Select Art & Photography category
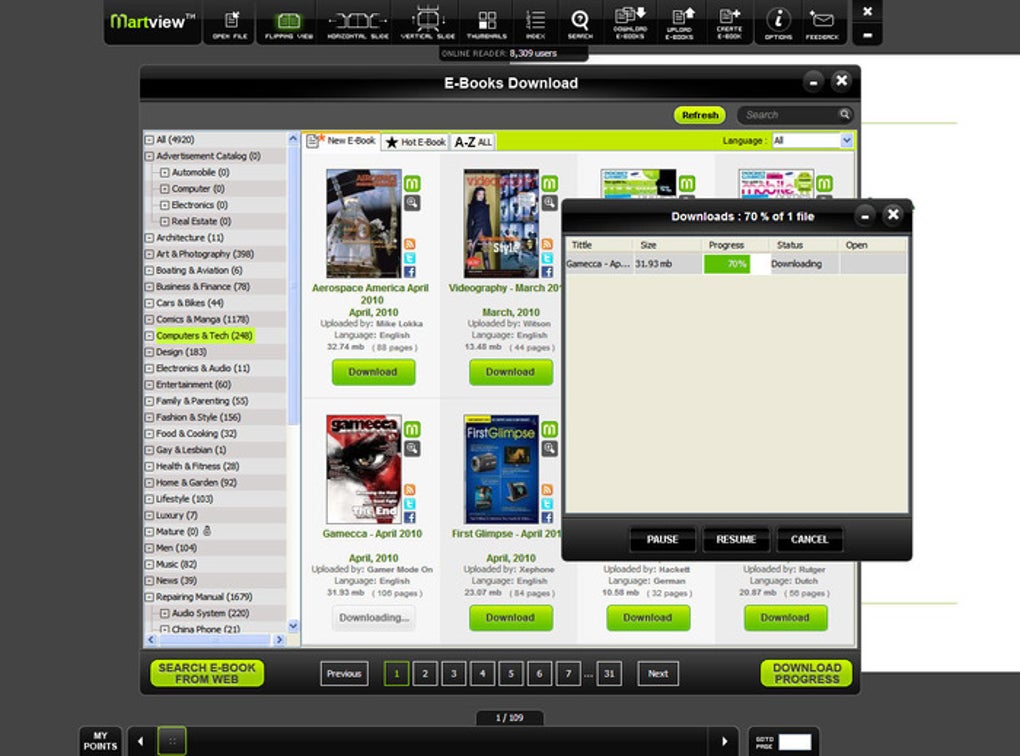Screen dimensions: 1020x756 (x=205, y=254)
